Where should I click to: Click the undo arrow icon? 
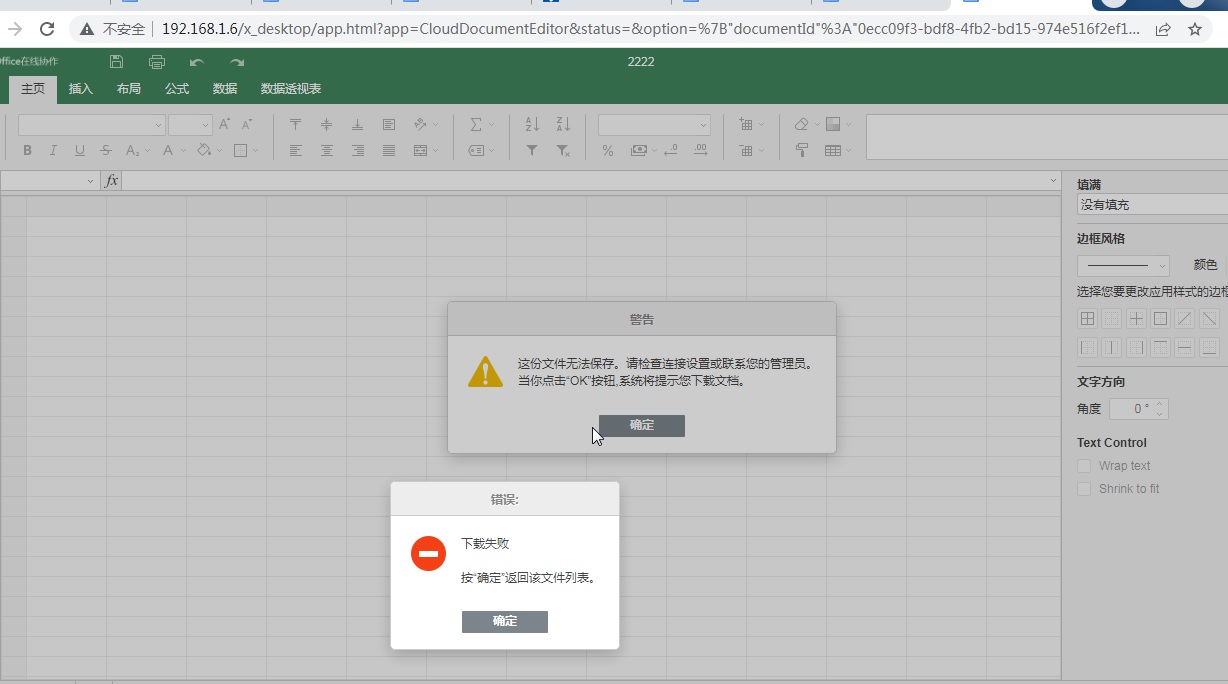tap(197, 62)
